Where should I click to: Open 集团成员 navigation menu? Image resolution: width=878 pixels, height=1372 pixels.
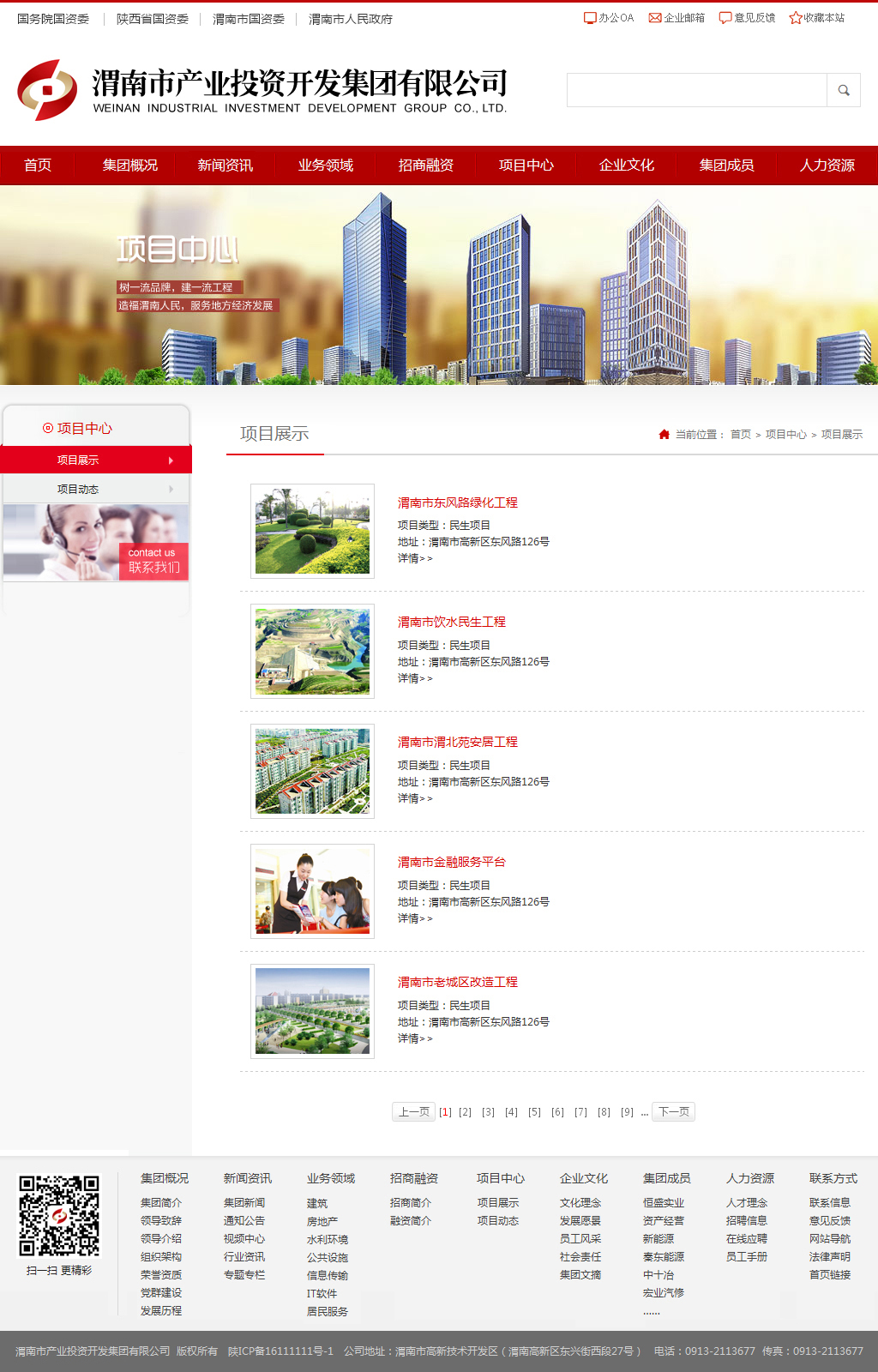(727, 165)
